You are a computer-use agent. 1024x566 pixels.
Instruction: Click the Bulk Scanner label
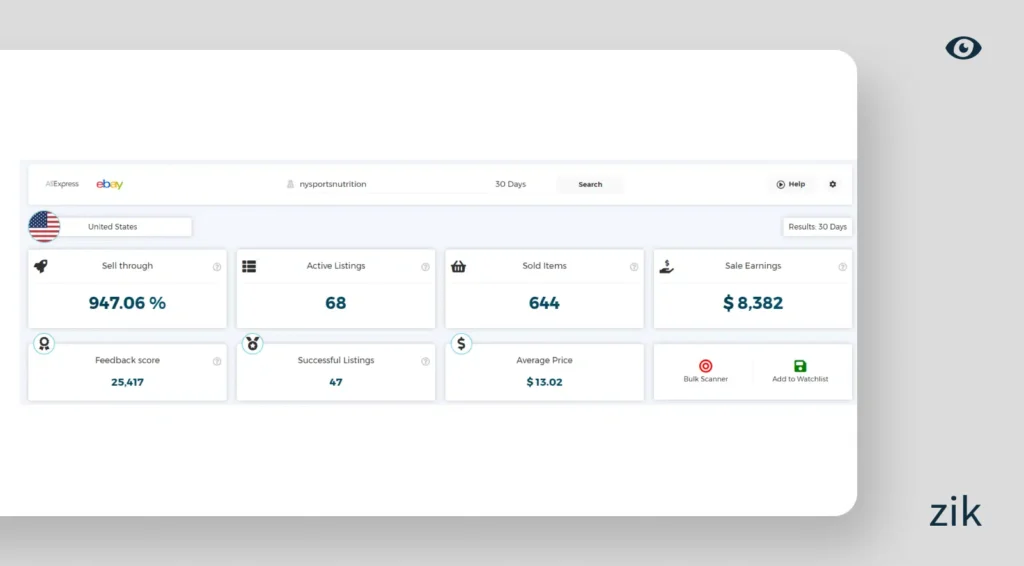click(705, 379)
